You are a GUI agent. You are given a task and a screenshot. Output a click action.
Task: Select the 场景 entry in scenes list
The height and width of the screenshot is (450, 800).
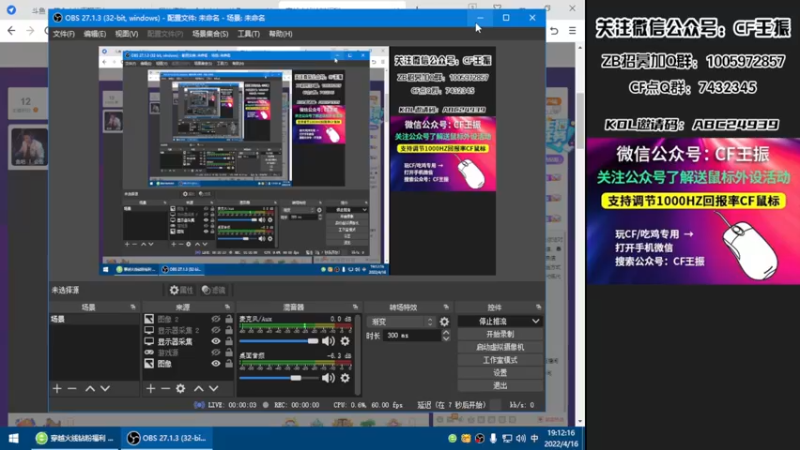[x=94, y=319]
